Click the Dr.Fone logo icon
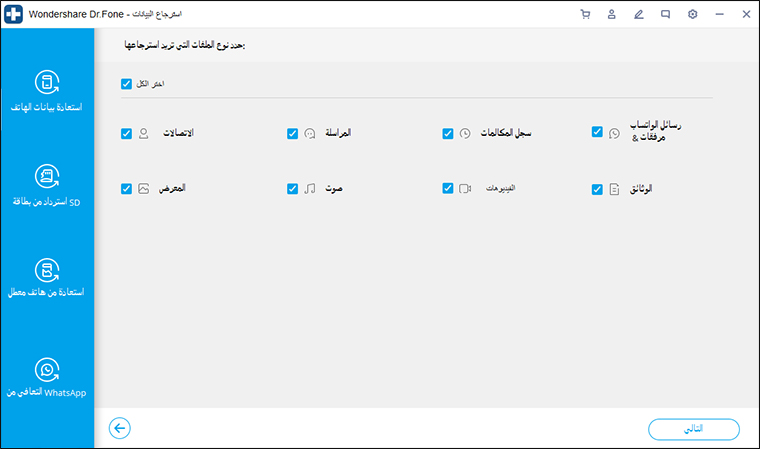The width and height of the screenshot is (760, 449). pyautogui.click(x=14, y=14)
